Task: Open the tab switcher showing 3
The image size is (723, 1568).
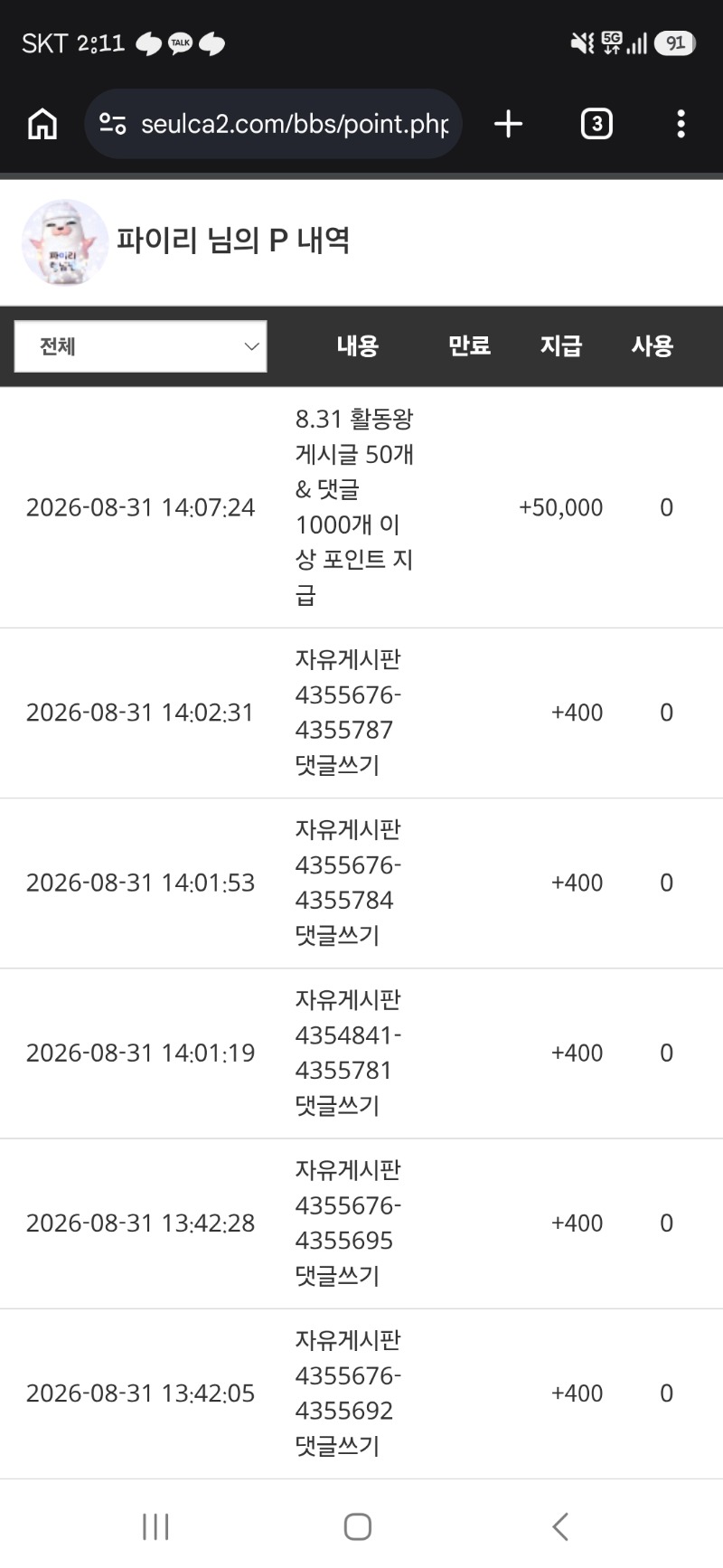Action: point(596,124)
